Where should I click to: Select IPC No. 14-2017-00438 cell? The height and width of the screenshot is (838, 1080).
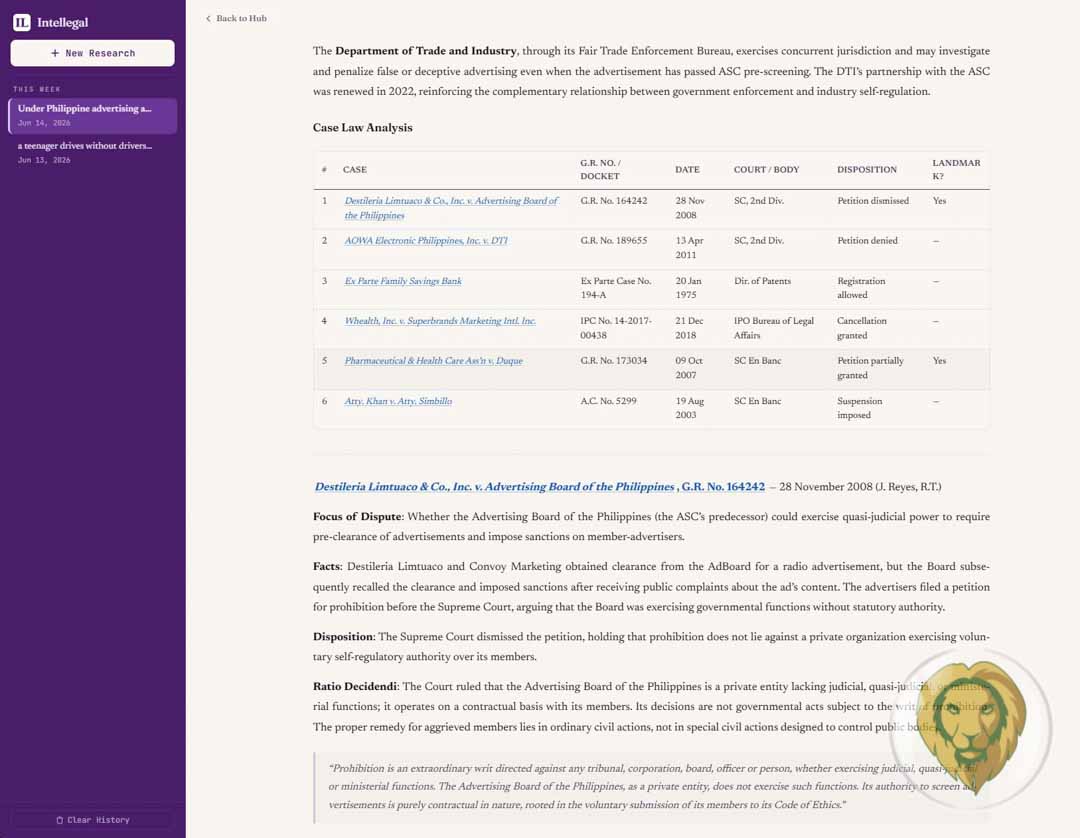[616, 328]
